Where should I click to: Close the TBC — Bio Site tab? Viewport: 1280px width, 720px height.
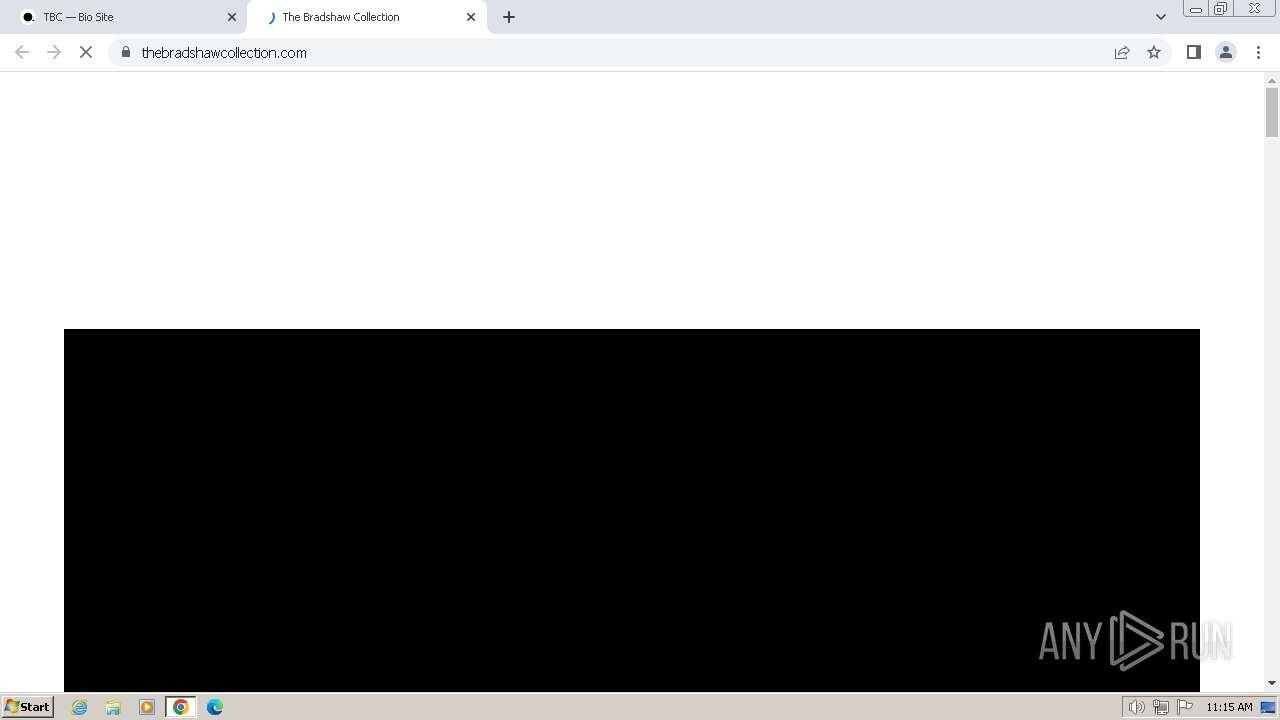click(x=232, y=17)
